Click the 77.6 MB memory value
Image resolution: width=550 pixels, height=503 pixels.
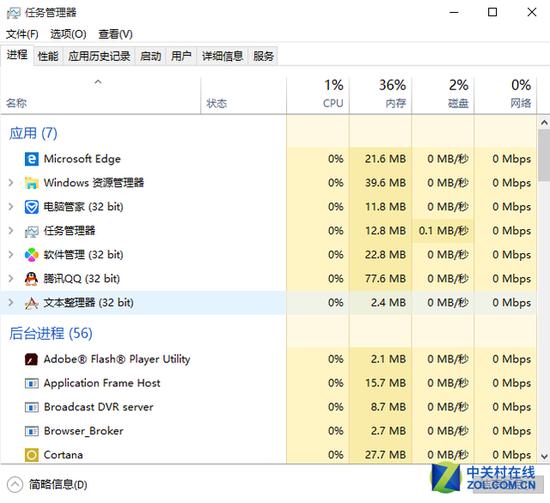point(385,279)
